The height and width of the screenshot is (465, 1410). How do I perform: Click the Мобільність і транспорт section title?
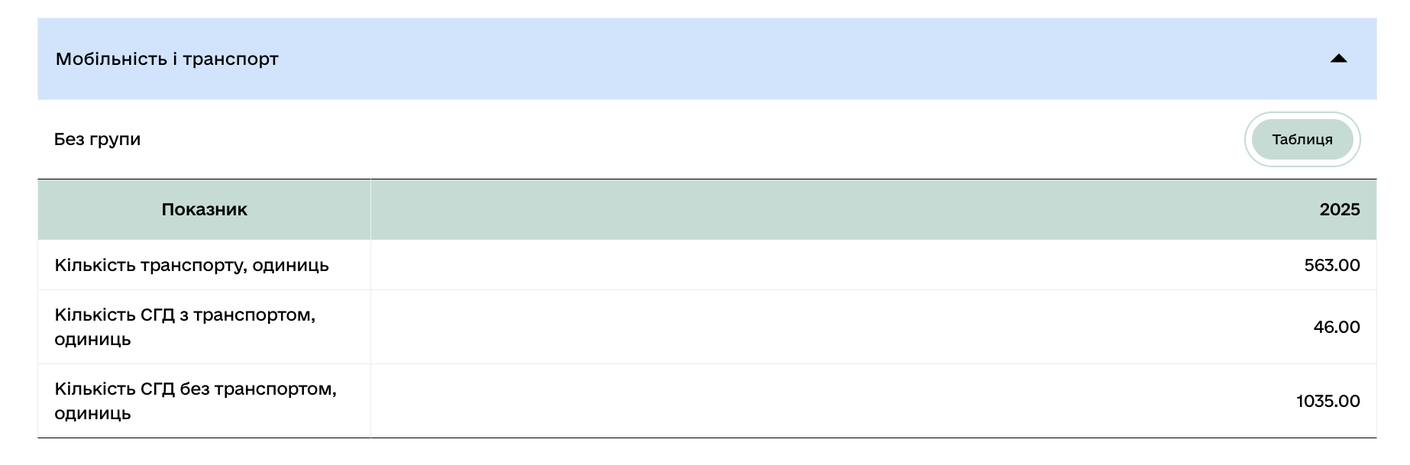click(x=167, y=59)
